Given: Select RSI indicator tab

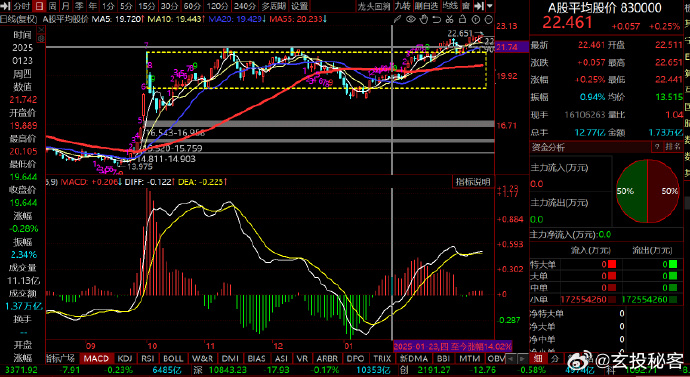Looking at the screenshot, I should pos(148,359).
